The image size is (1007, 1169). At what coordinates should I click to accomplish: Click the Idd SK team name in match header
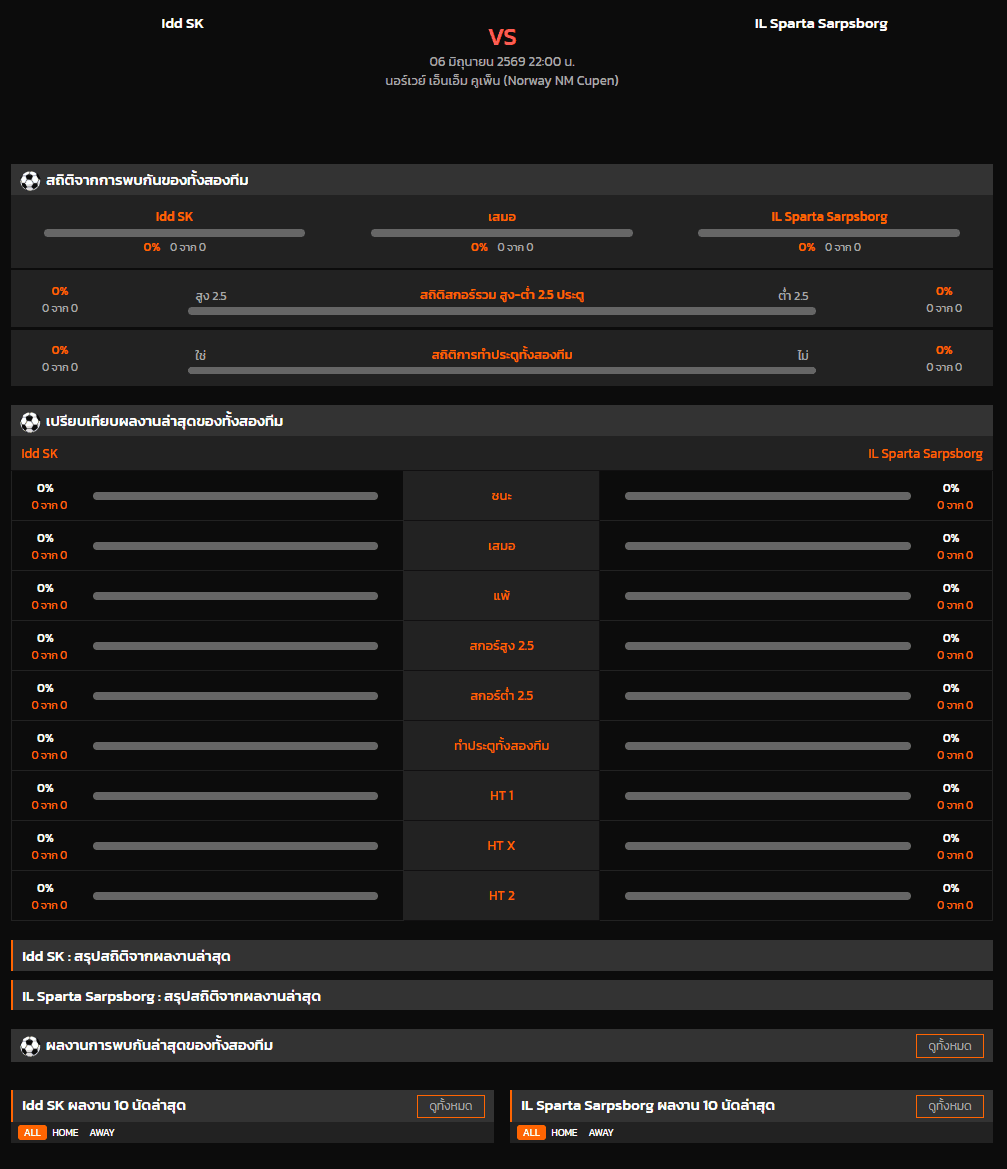(183, 23)
